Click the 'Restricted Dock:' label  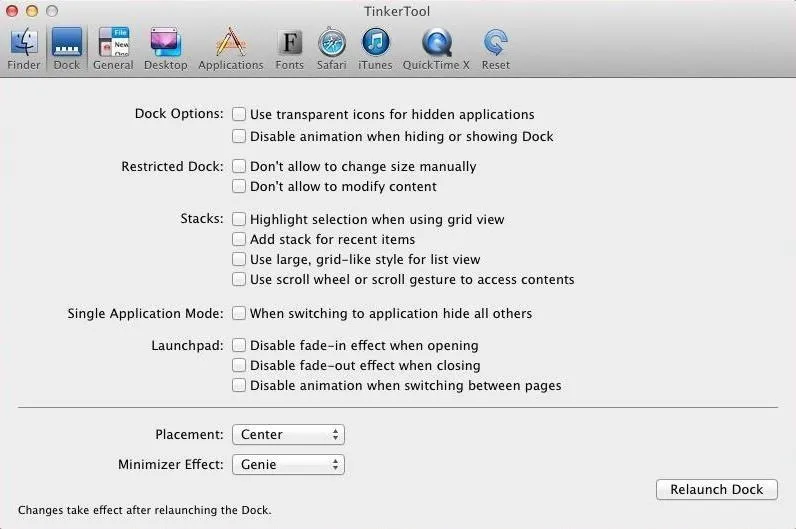pos(172,167)
